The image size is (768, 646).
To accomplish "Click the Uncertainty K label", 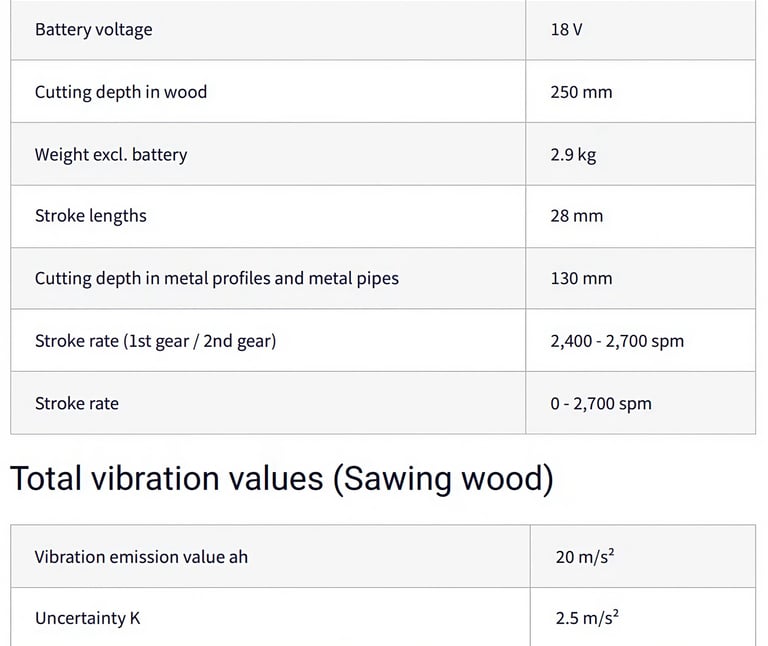I will pos(88,618).
